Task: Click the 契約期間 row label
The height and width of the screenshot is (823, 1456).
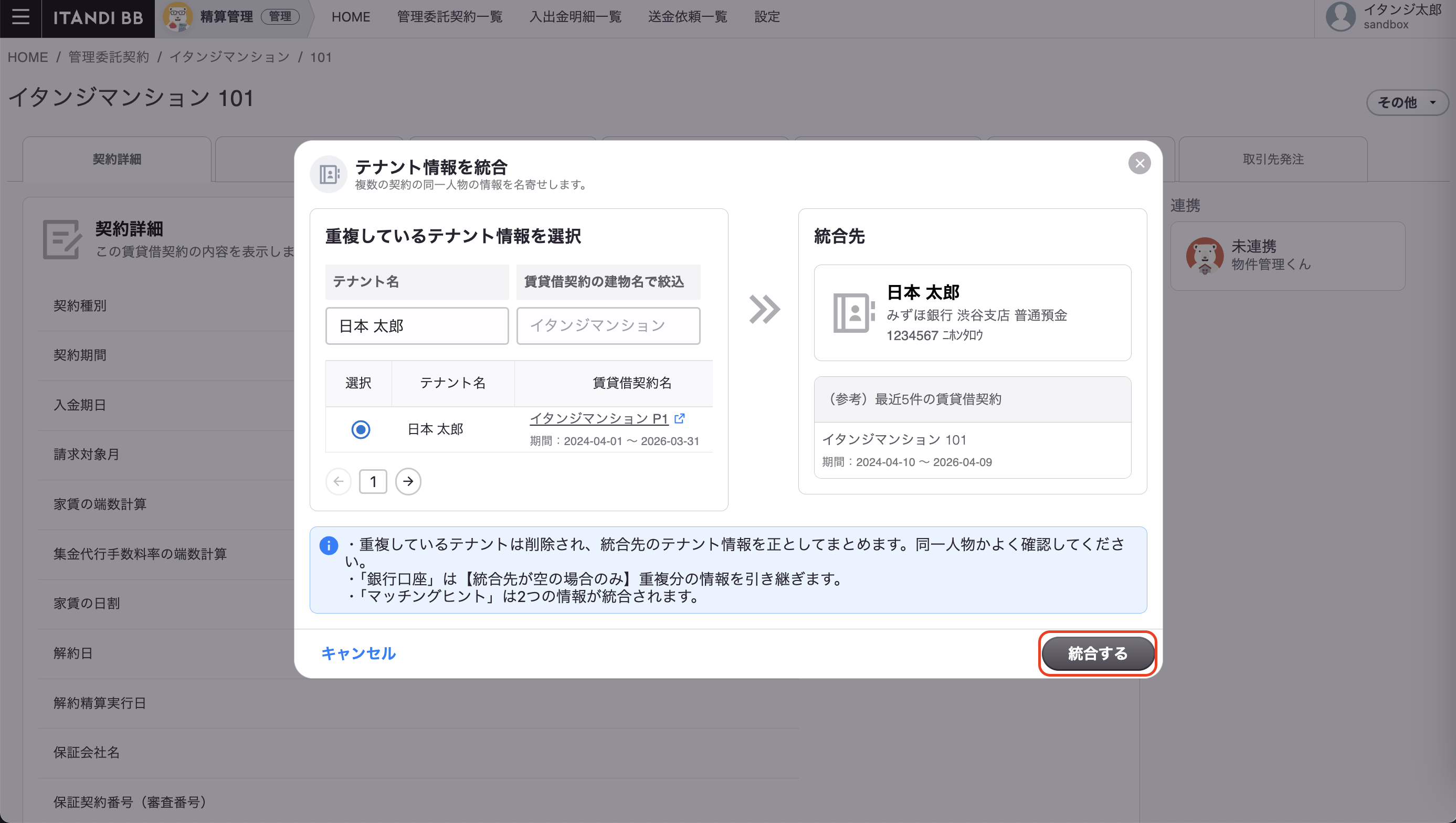Action: tap(80, 355)
